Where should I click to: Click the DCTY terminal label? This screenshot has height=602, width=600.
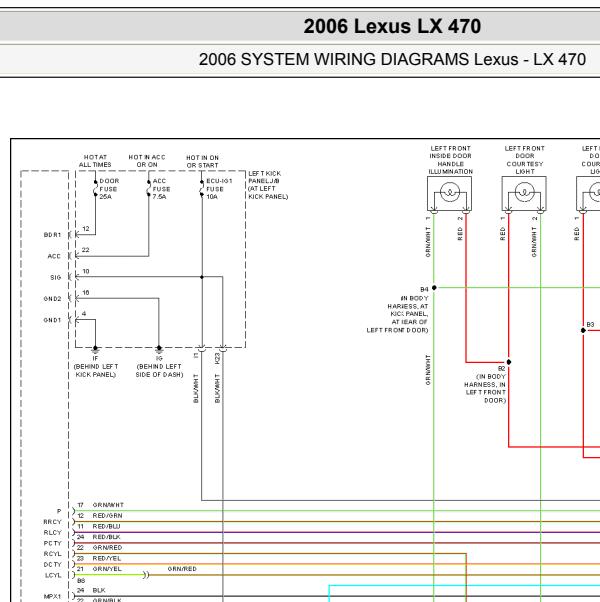click(x=52, y=564)
